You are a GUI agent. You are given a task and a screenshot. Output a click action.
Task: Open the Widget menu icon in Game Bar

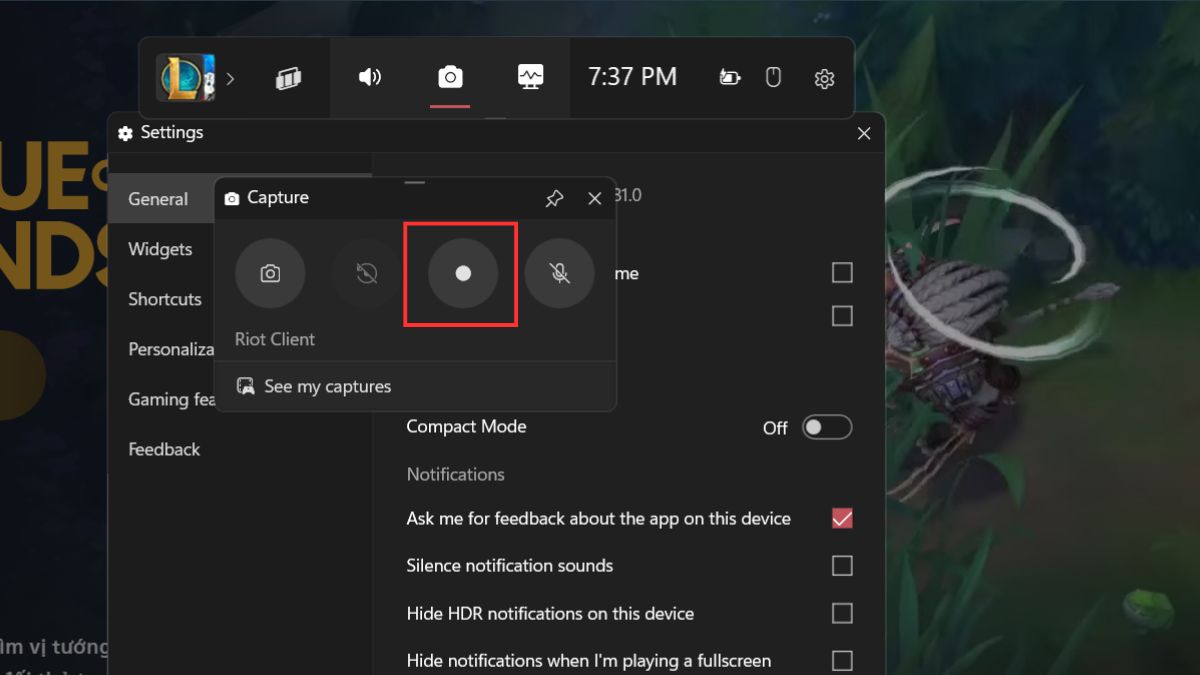click(289, 78)
